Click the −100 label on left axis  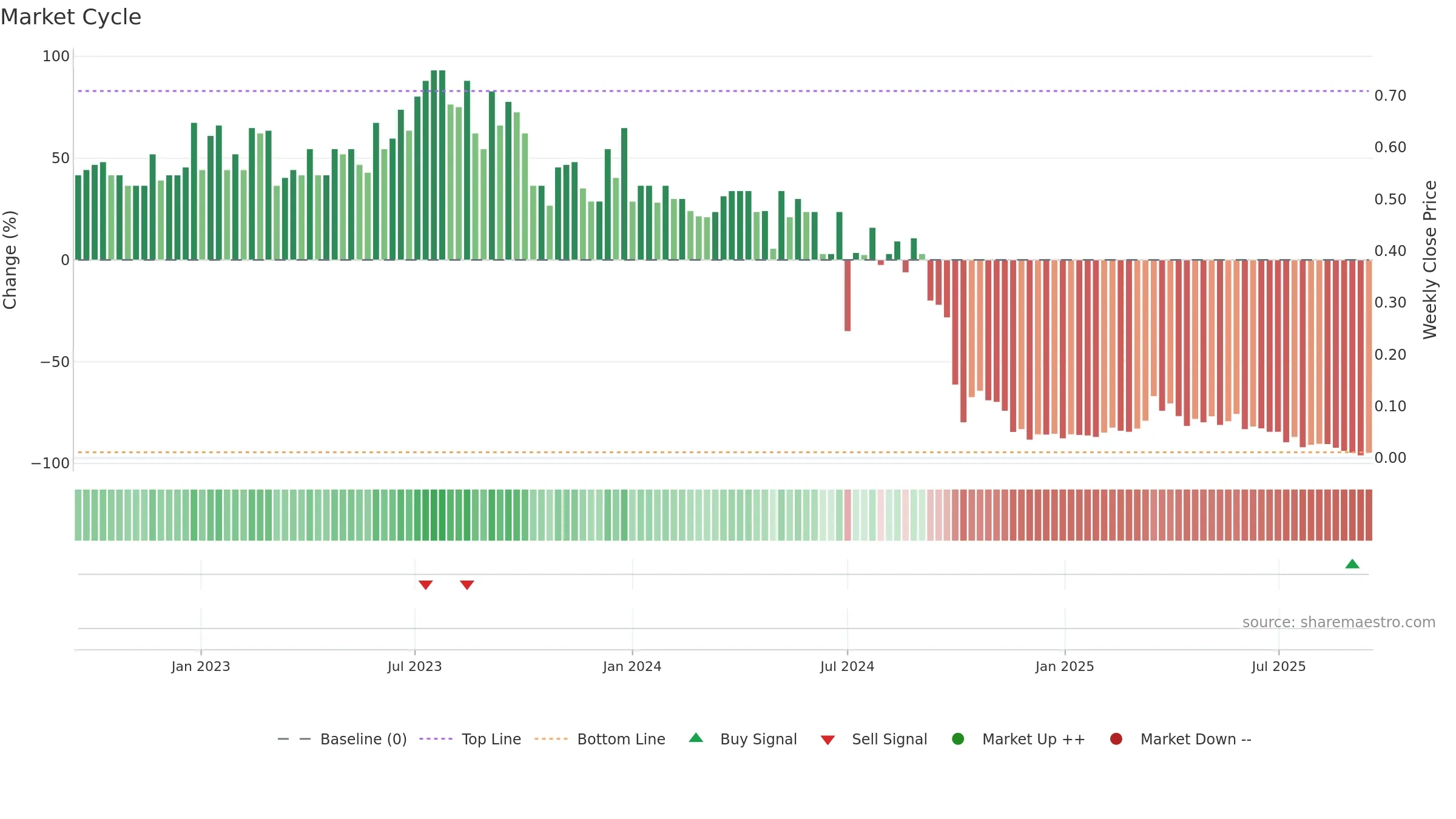(x=50, y=463)
